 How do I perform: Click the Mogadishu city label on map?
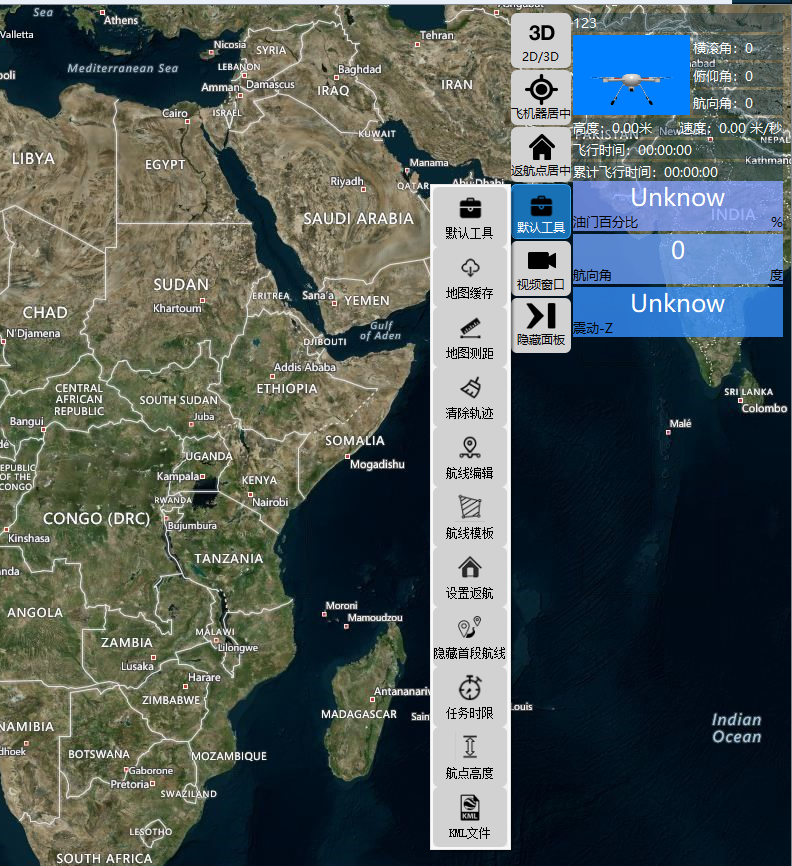coord(377,464)
